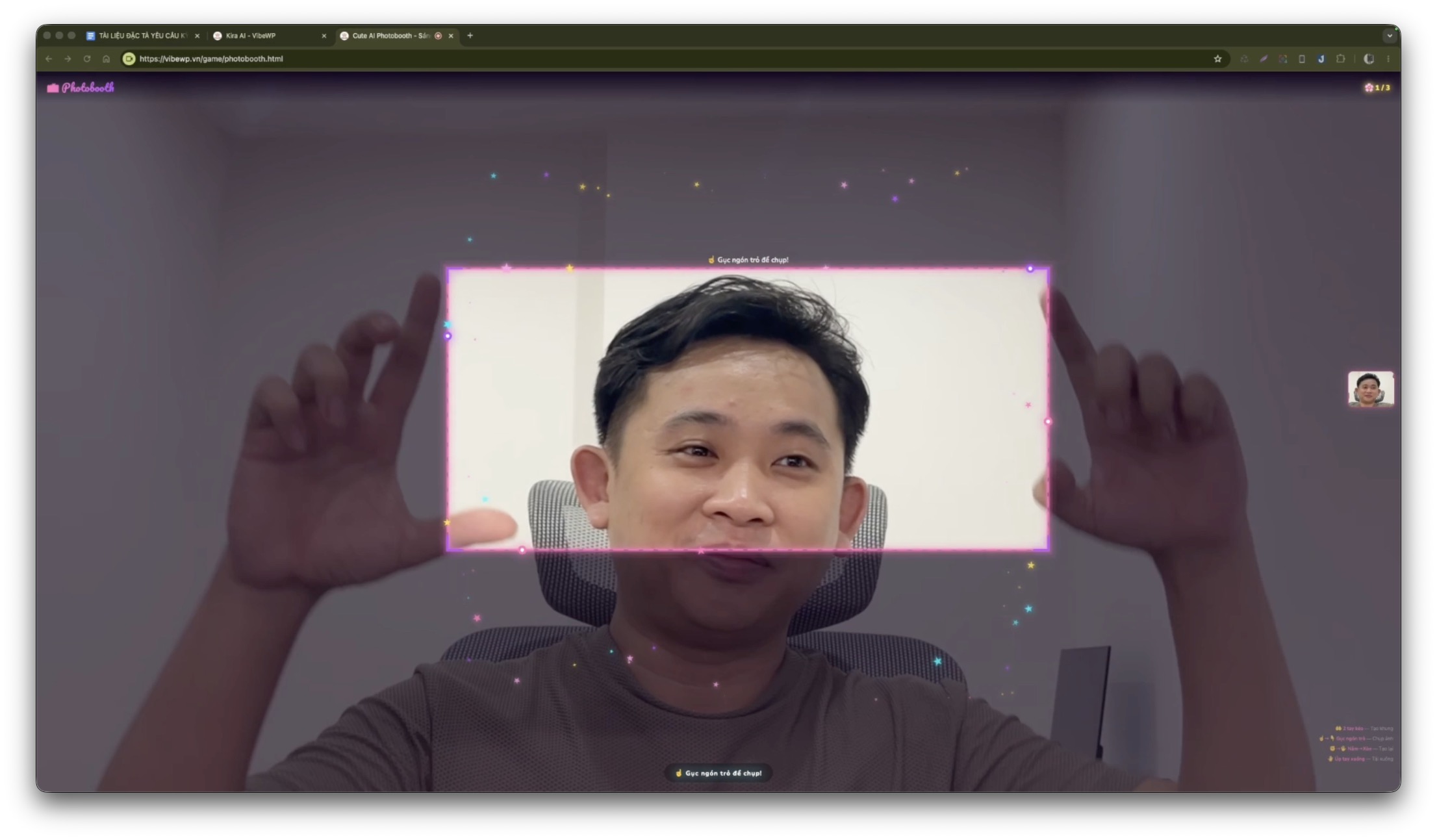The image size is (1437, 840).
Task: Switch to the TÀI LIỆU ĐẶC TẢ YÊU CẦU tab
Action: pos(143,36)
